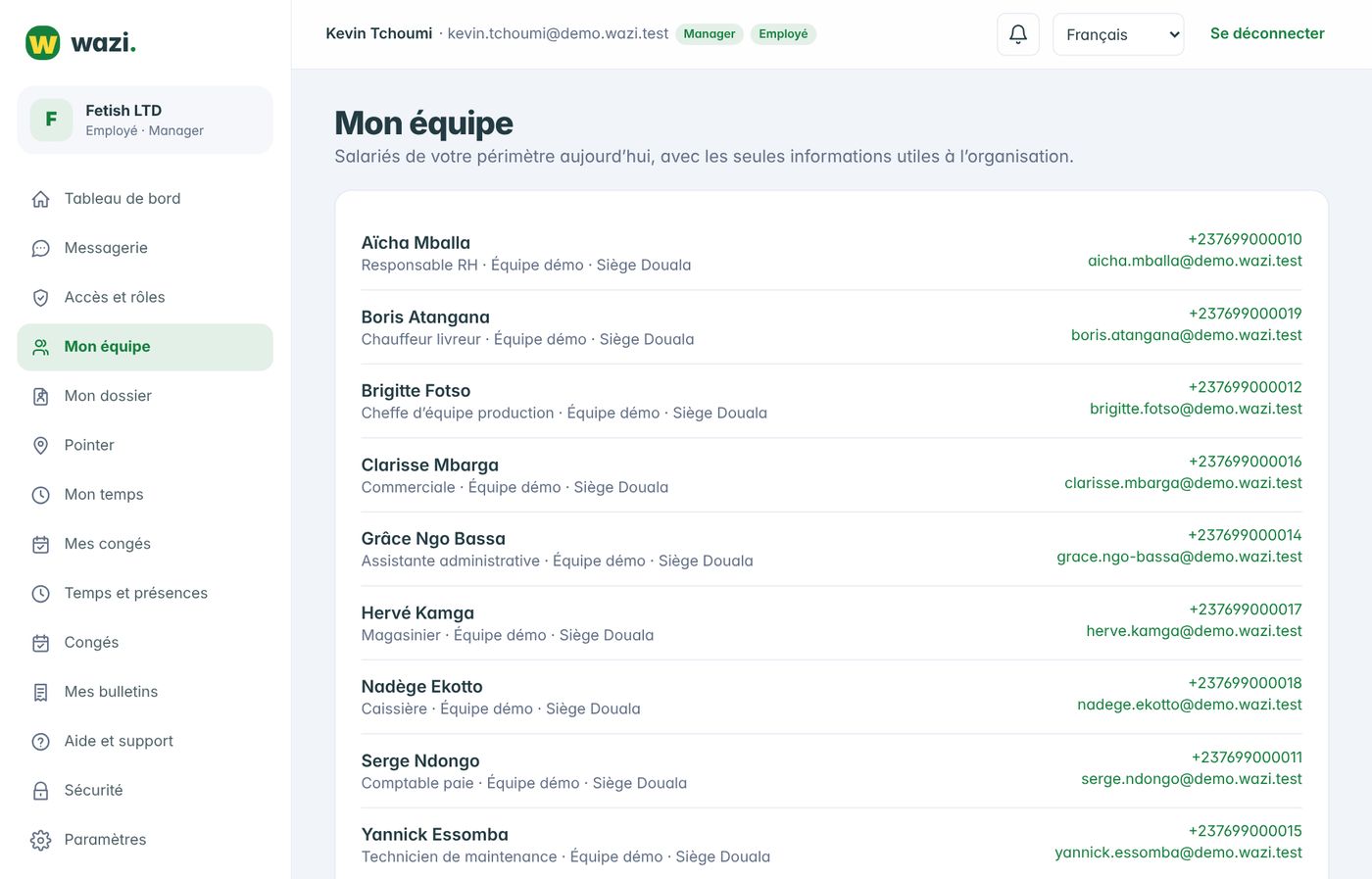The image size is (1372, 879).
Task: Click the Mon équipe page heading
Action: click(x=423, y=123)
